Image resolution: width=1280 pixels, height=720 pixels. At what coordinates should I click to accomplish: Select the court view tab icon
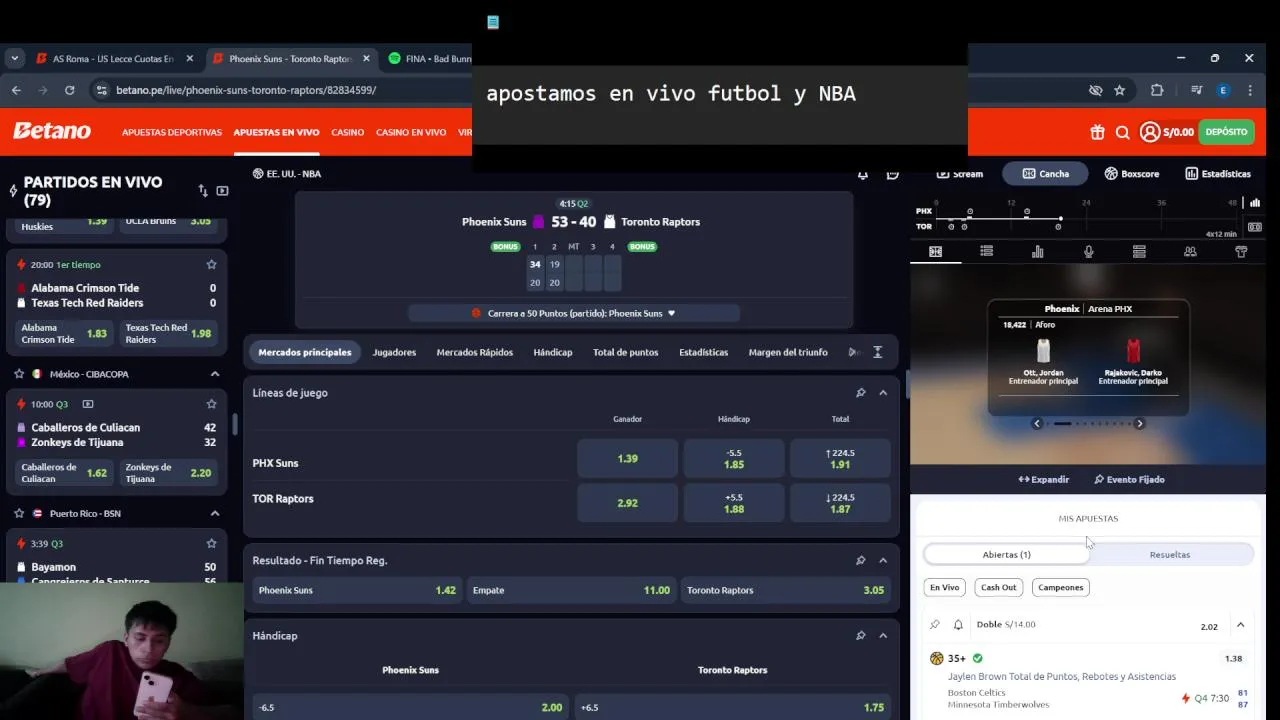[x=936, y=252]
